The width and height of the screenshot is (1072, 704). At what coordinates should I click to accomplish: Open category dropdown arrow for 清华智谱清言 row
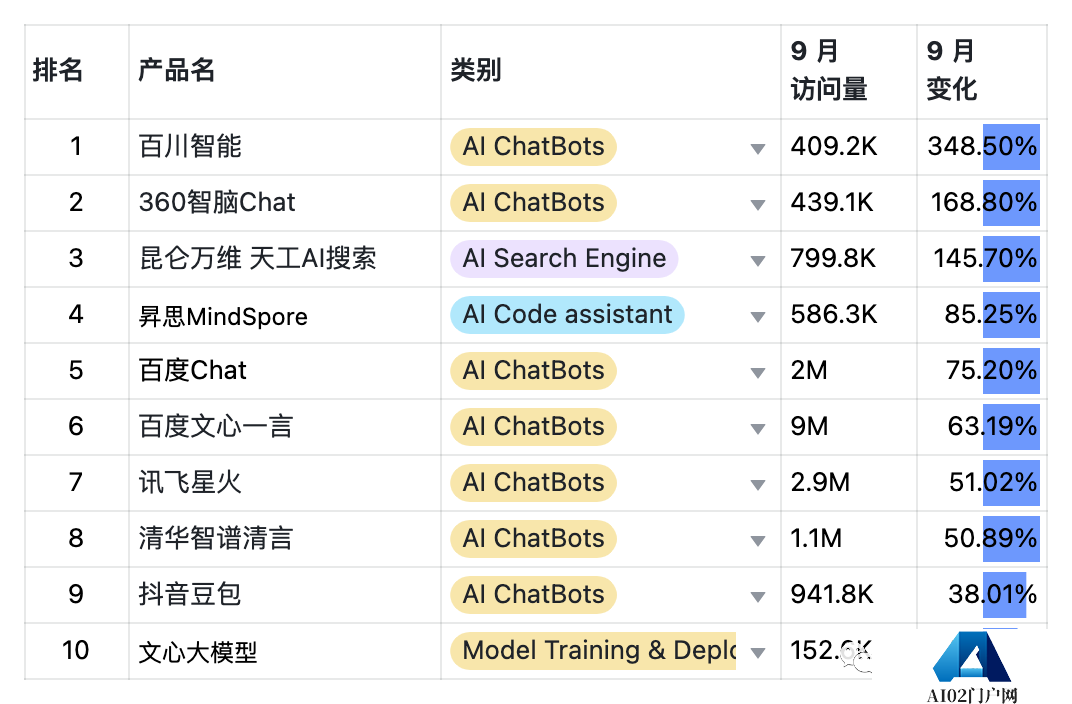[x=758, y=541]
